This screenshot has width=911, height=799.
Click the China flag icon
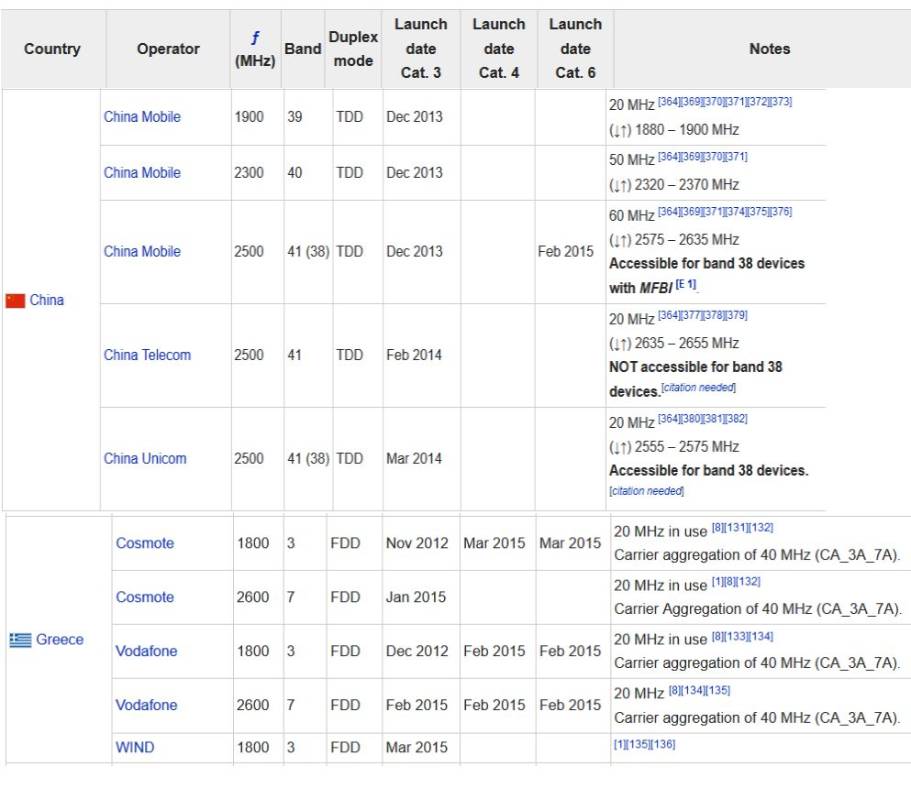[x=15, y=300]
